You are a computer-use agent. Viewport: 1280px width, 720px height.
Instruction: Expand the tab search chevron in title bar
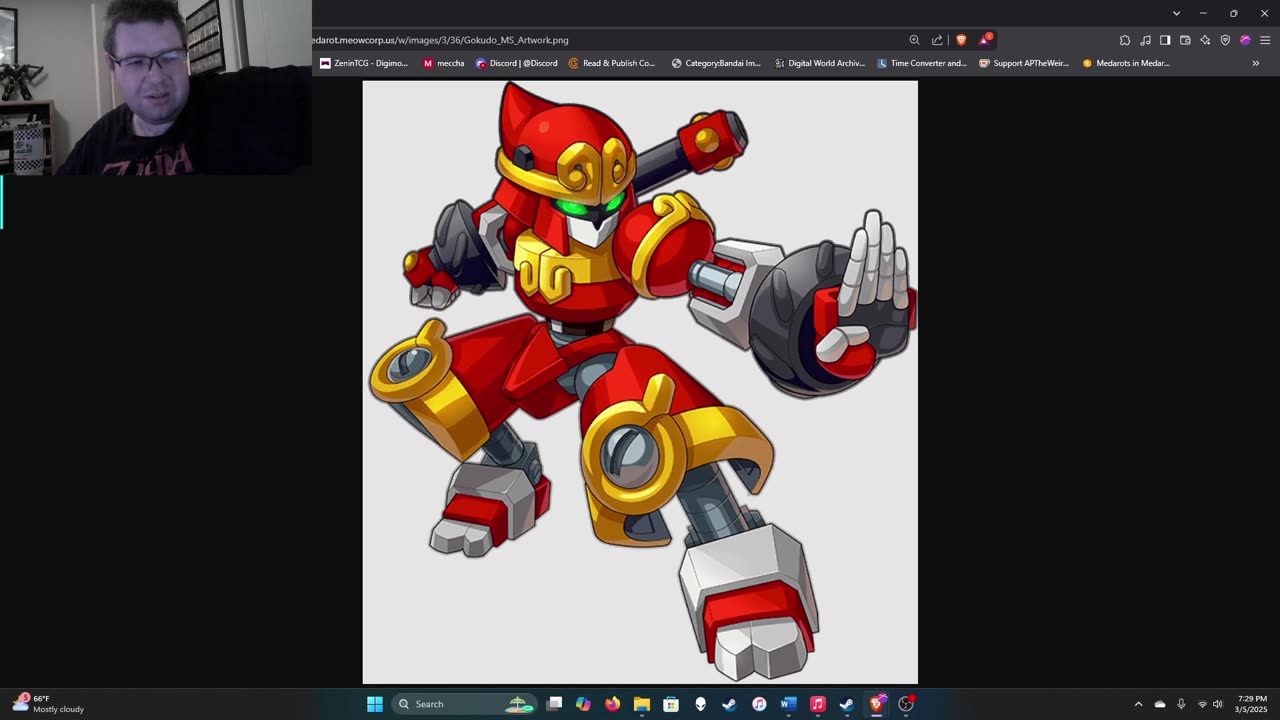point(1176,13)
